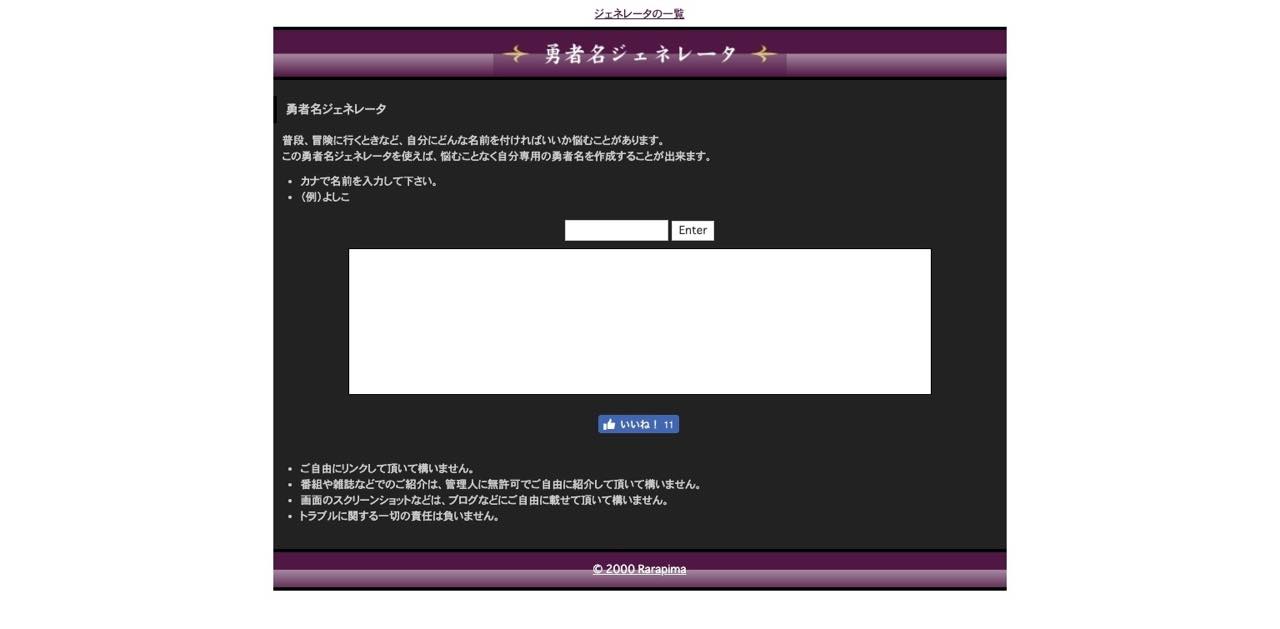Click the left sparkle ornament beside the title
This screenshot has width=1280, height=629.
click(x=518, y=55)
